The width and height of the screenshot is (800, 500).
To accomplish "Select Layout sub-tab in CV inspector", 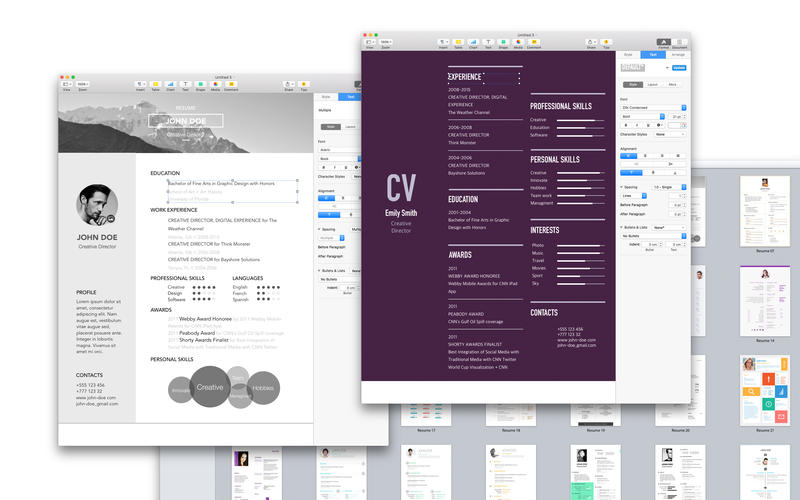I will pyautogui.click(x=652, y=85).
